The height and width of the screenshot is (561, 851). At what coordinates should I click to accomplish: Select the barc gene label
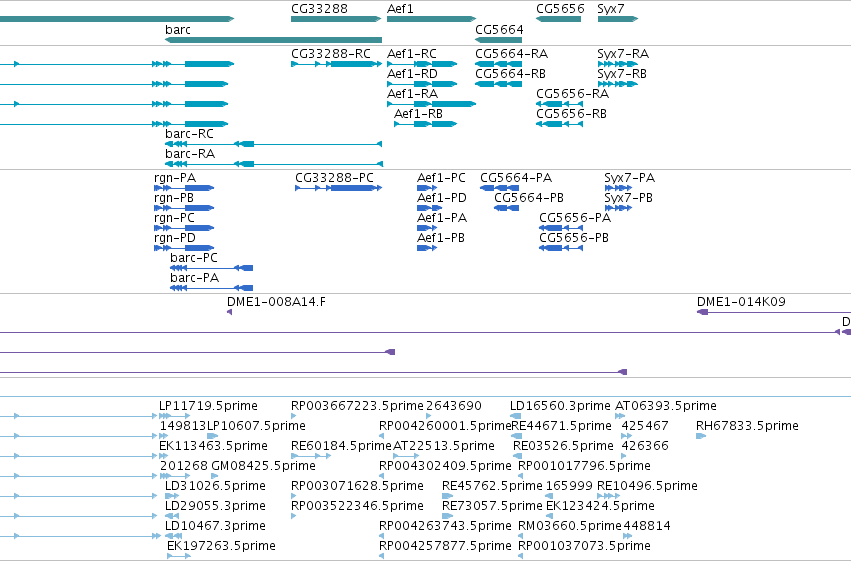(177, 29)
